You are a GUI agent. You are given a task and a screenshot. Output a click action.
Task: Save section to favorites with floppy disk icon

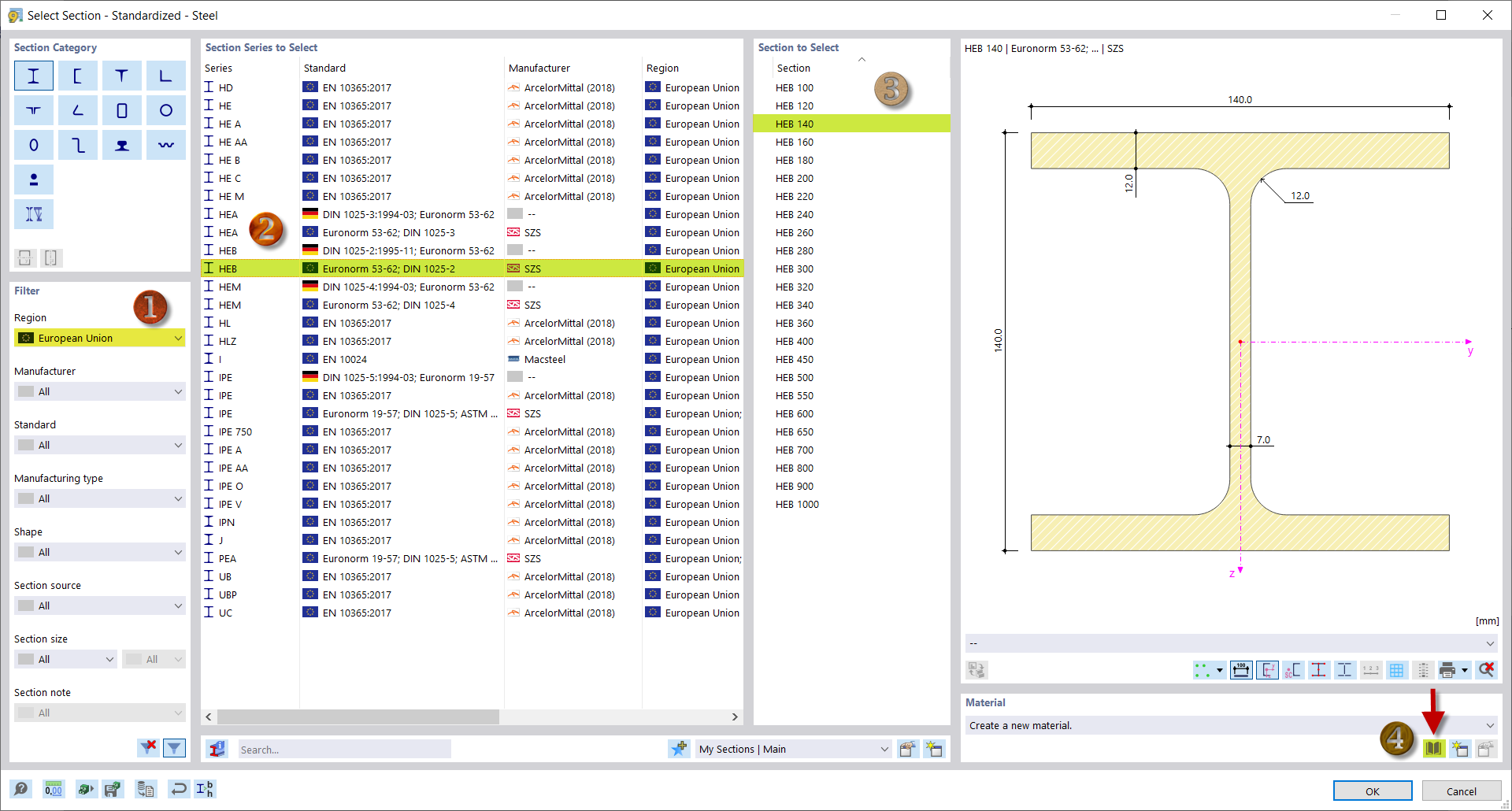click(113, 789)
